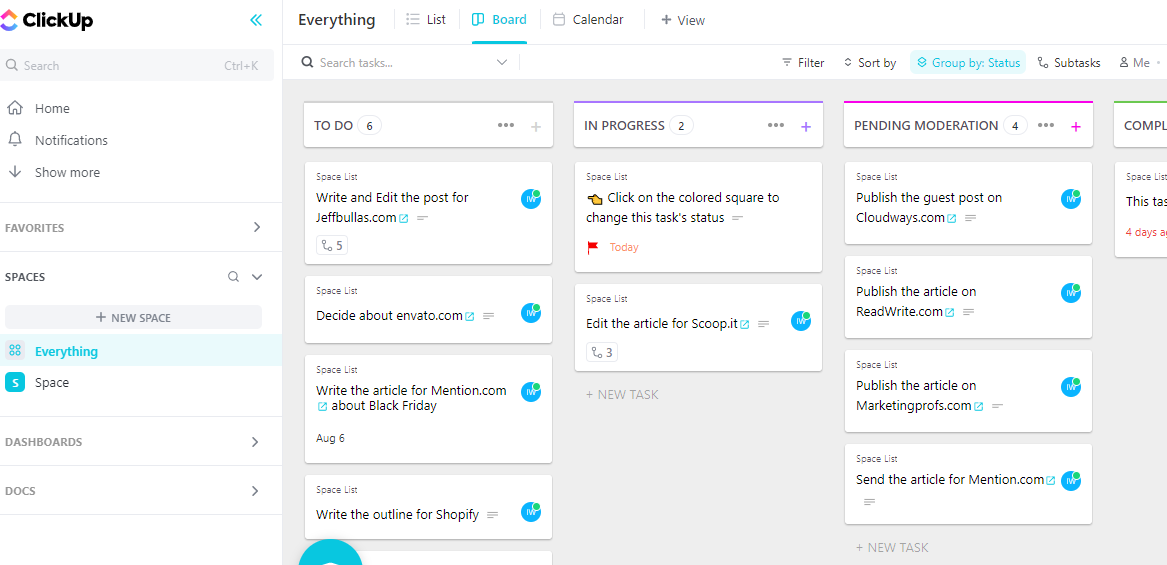Click assignee avatar on Jeffbullas.com card
The width and height of the screenshot is (1167, 565).
tap(531, 199)
